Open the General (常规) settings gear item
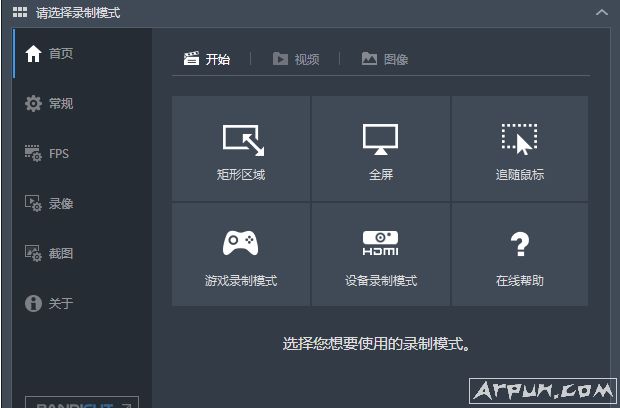This screenshot has height=408, width=620. (60, 103)
